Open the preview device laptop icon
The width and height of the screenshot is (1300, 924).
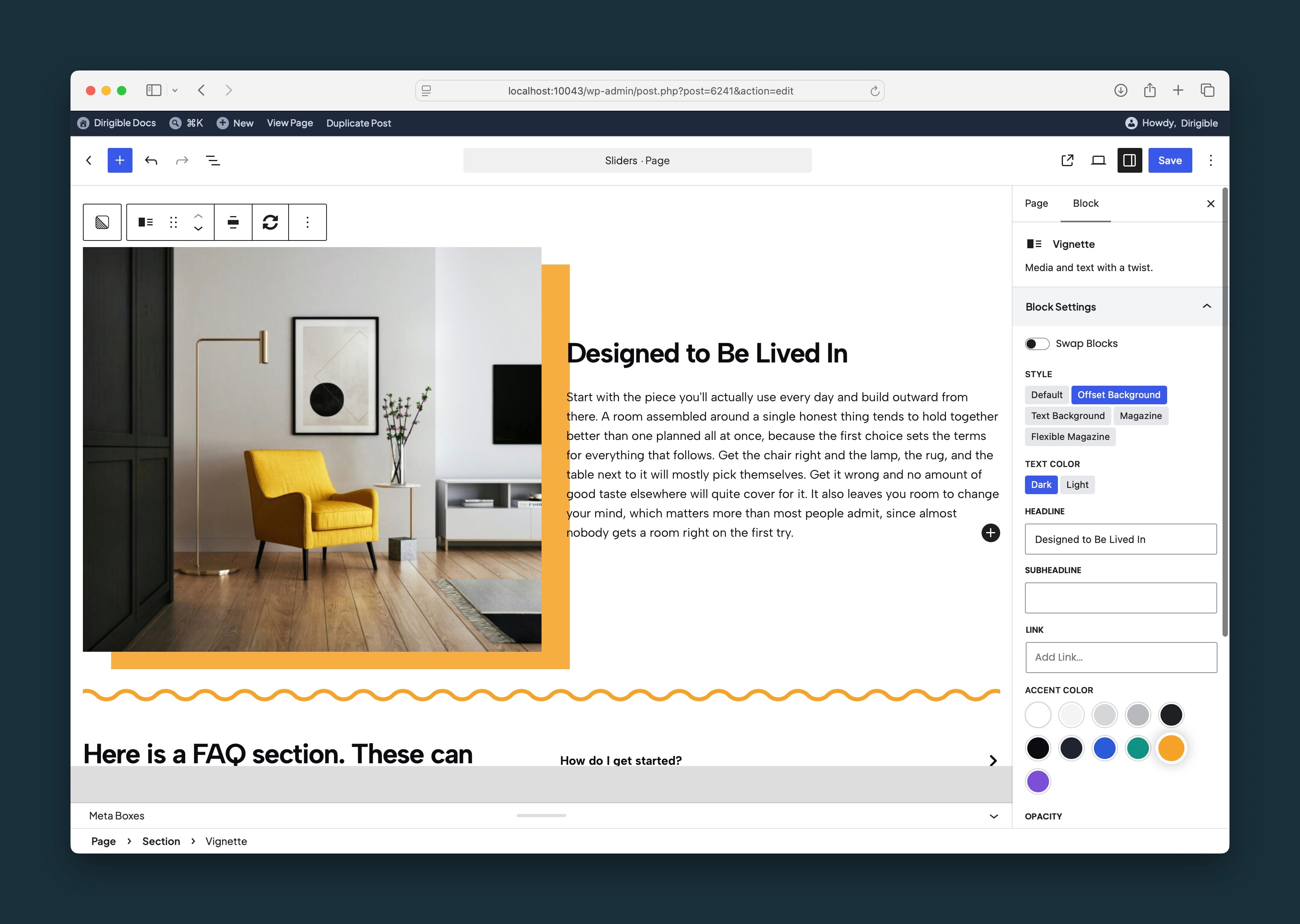click(x=1099, y=160)
